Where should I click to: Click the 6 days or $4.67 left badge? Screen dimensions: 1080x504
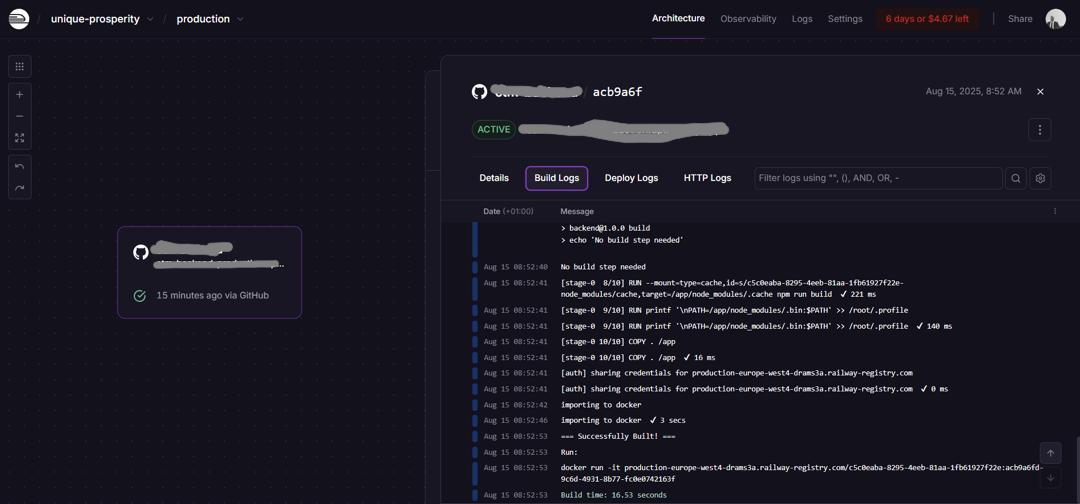pos(927,19)
